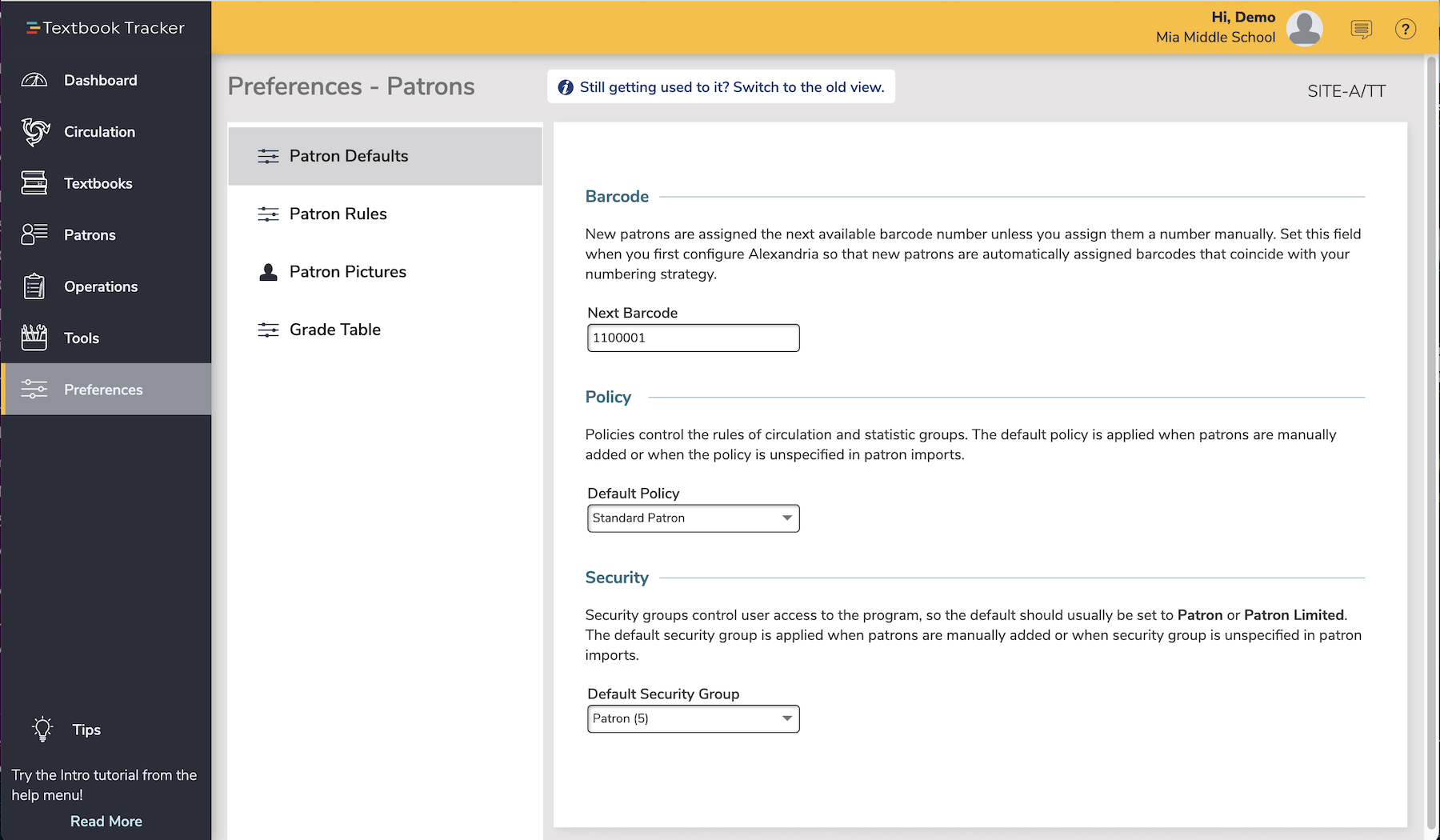Open the Operations clipboard icon

pyautogui.click(x=33, y=286)
